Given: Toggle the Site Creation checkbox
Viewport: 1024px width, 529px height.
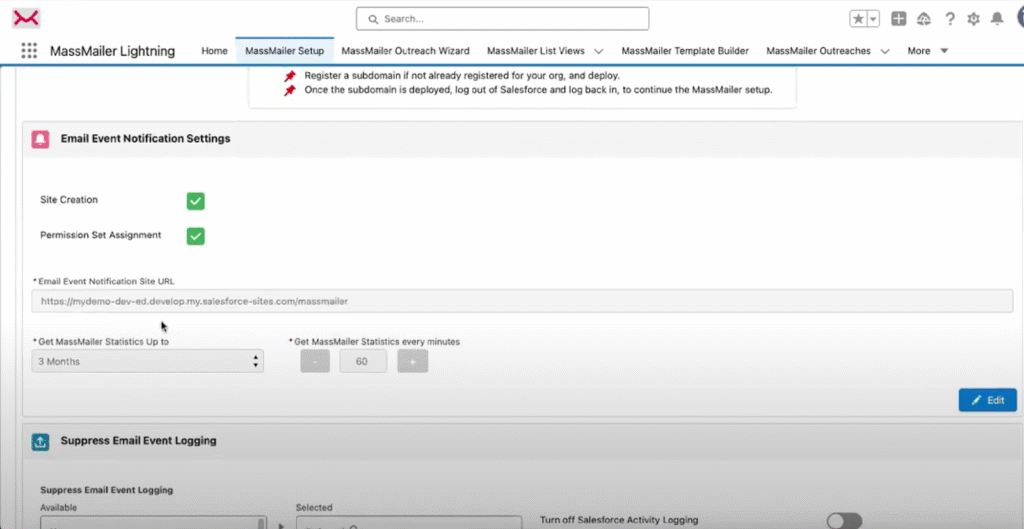Looking at the screenshot, I should pos(196,201).
